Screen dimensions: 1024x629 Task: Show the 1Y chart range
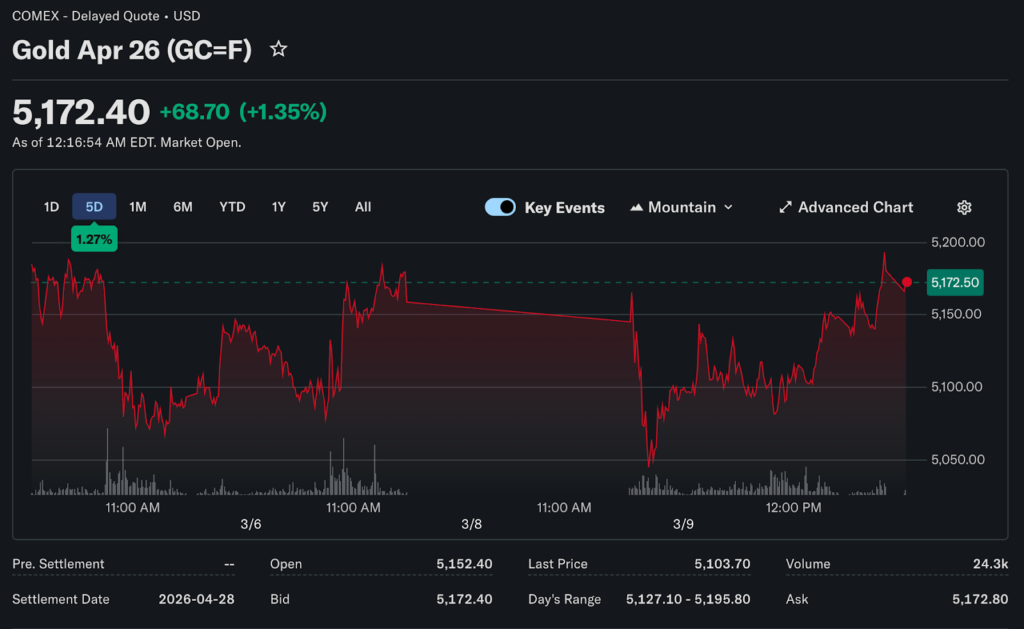[x=279, y=207]
